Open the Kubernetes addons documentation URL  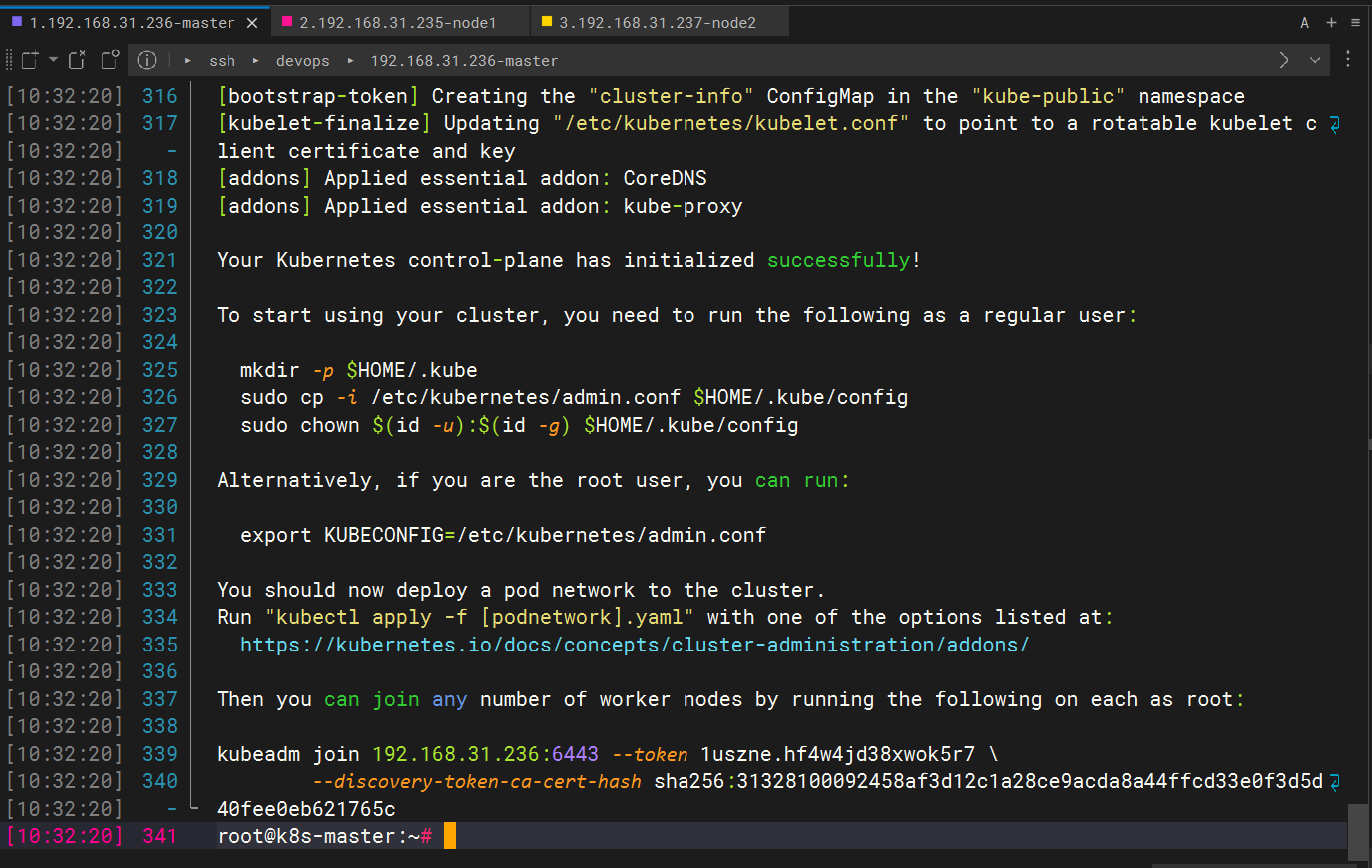(635, 645)
